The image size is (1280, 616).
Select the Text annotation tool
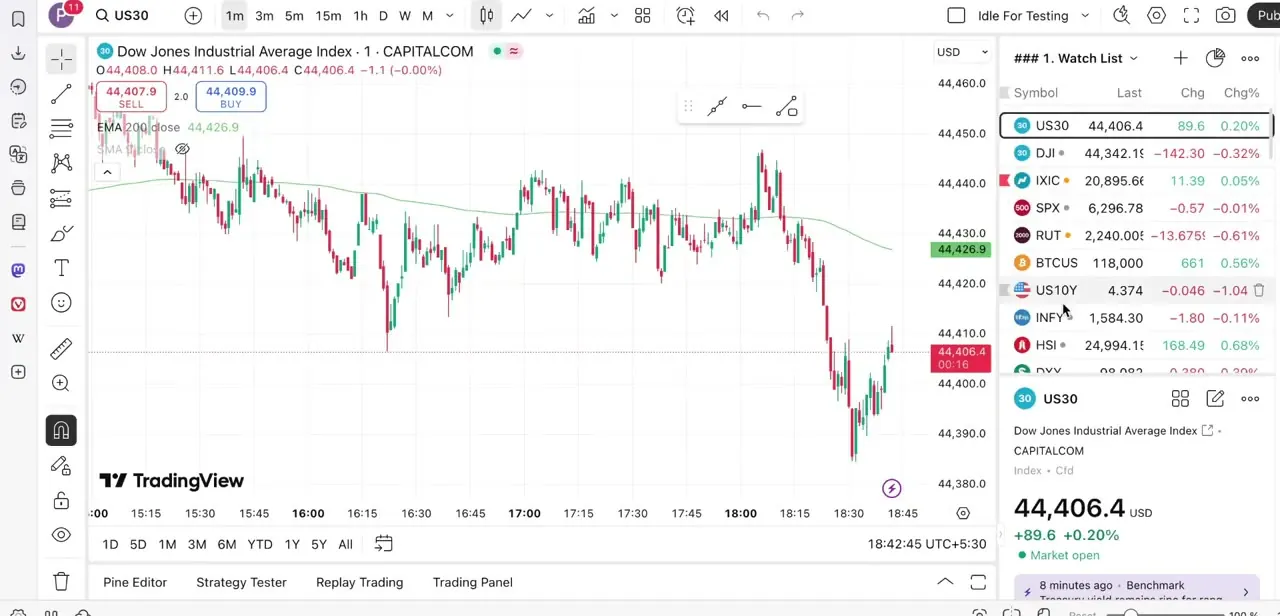61,268
